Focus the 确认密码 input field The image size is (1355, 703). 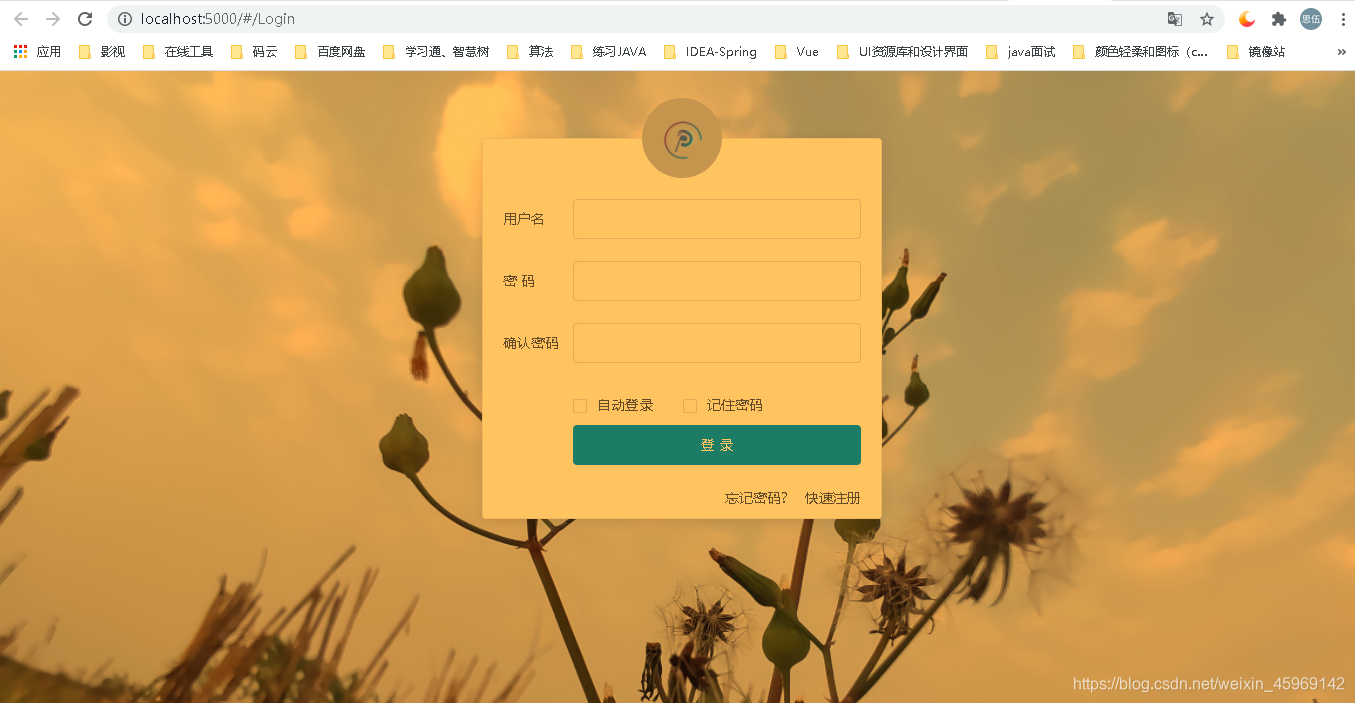point(717,343)
